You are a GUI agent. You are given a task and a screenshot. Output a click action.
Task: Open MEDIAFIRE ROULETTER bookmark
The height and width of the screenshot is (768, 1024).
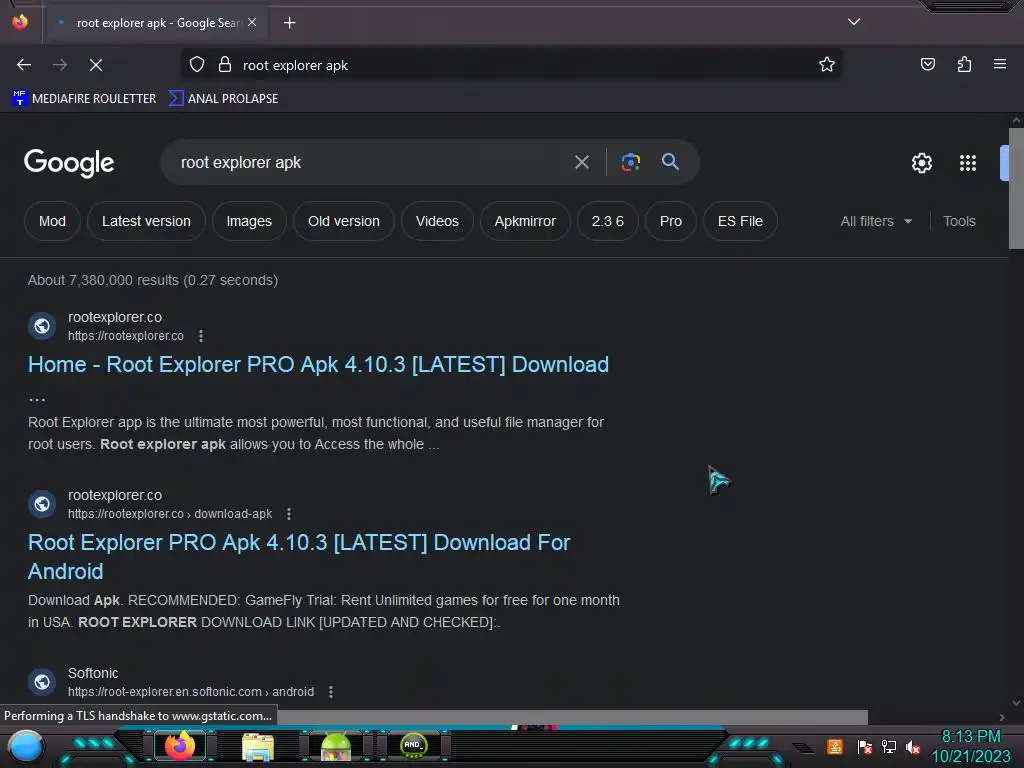pos(84,99)
